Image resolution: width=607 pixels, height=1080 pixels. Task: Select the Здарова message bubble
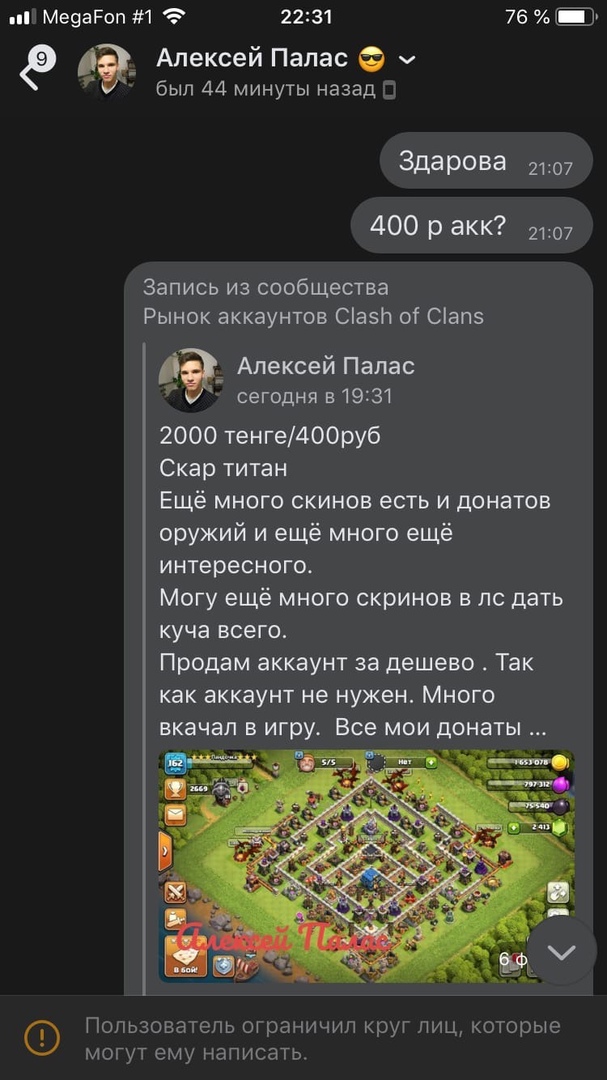(486, 161)
